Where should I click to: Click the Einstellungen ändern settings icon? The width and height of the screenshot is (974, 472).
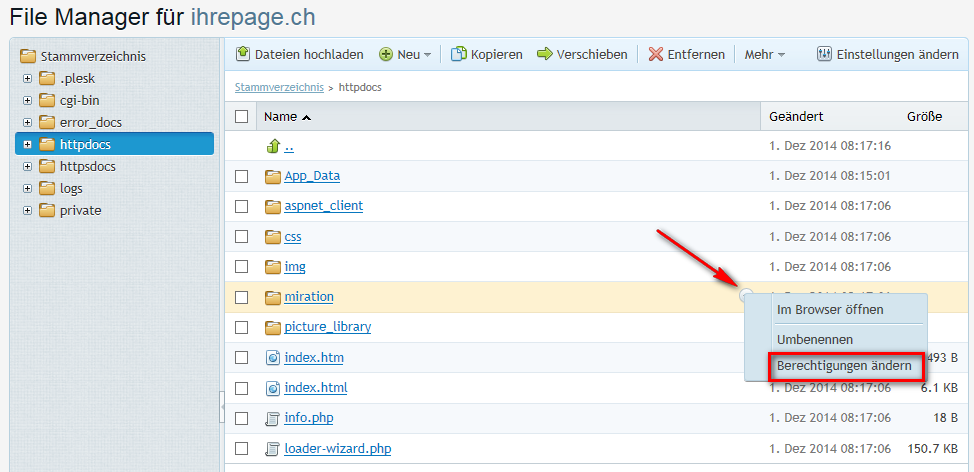tap(824, 54)
